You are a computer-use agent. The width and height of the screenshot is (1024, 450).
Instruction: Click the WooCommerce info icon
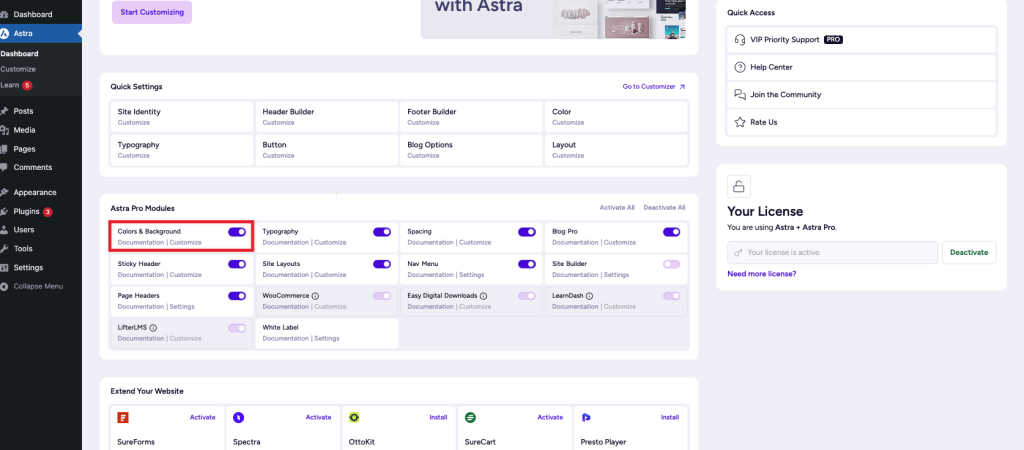tap(315, 296)
